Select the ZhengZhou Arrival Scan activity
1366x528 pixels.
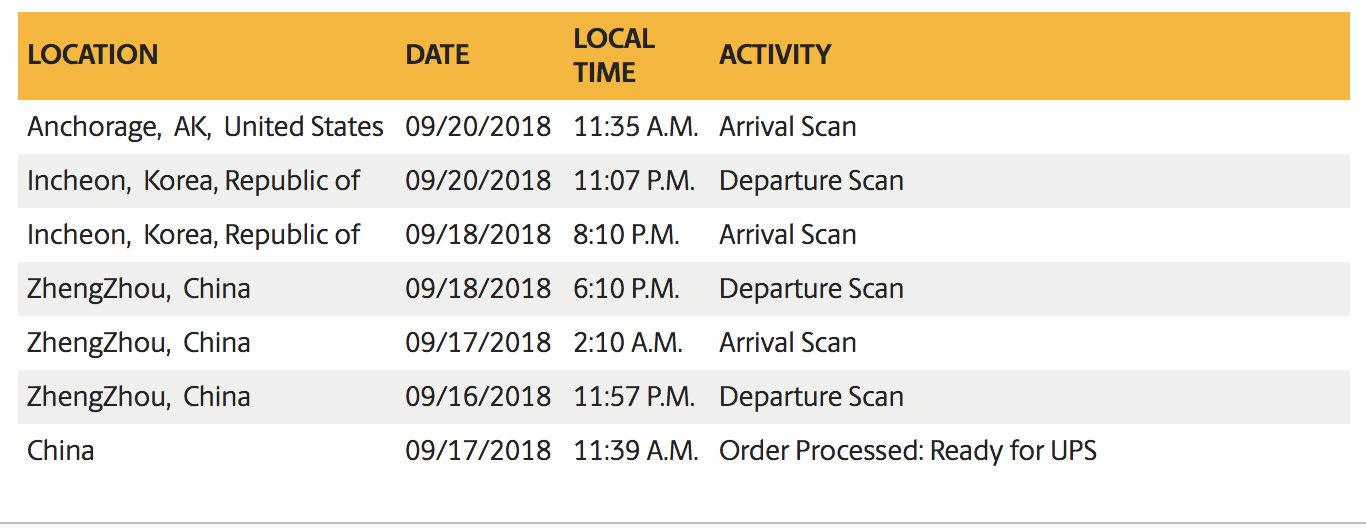tap(788, 343)
